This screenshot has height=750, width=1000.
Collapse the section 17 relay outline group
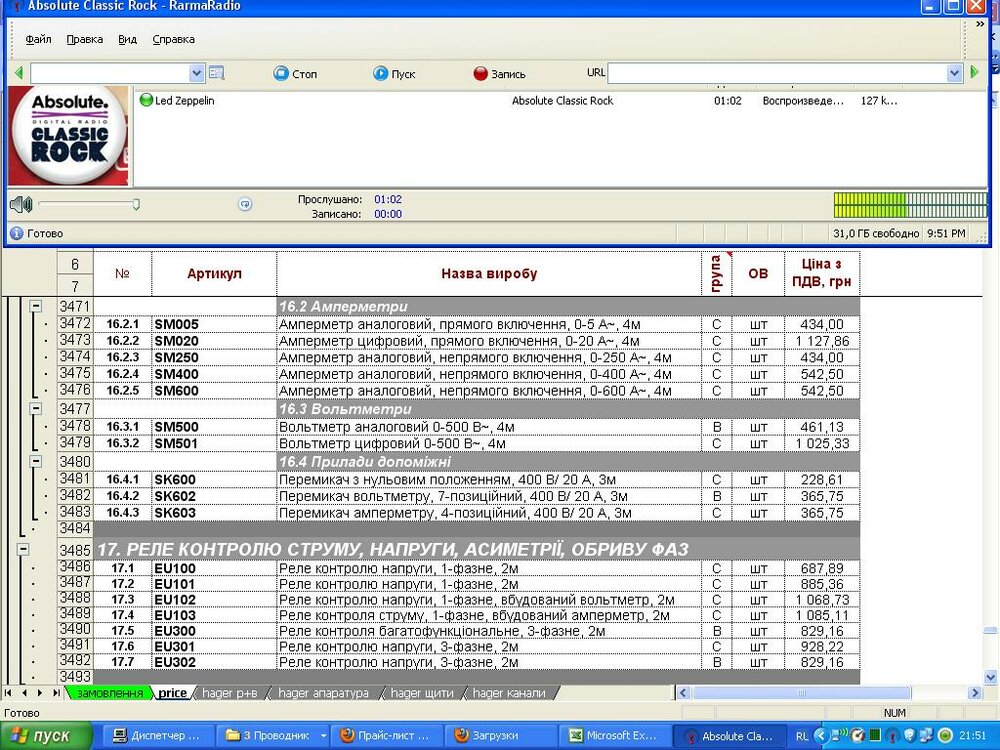click(22, 549)
